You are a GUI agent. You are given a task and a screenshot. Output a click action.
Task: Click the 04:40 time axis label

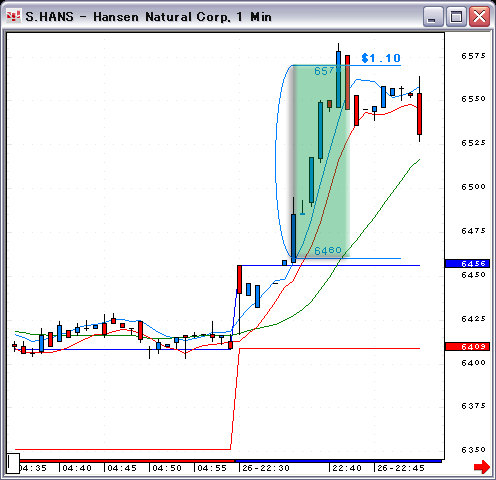pyautogui.click(x=77, y=468)
